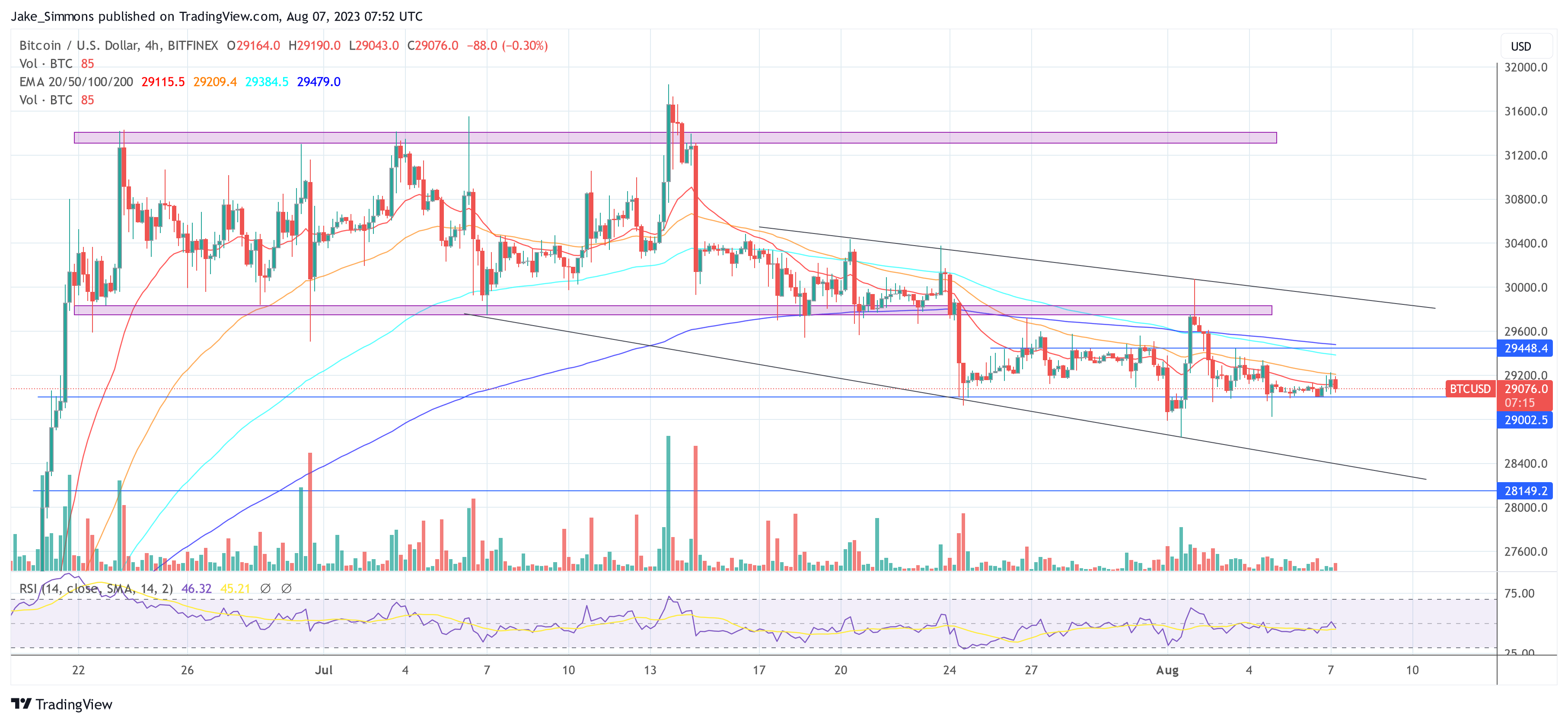Click the first empty-set symbol in RSI legend
Viewport: 1568px width, 723px height.
[265, 589]
